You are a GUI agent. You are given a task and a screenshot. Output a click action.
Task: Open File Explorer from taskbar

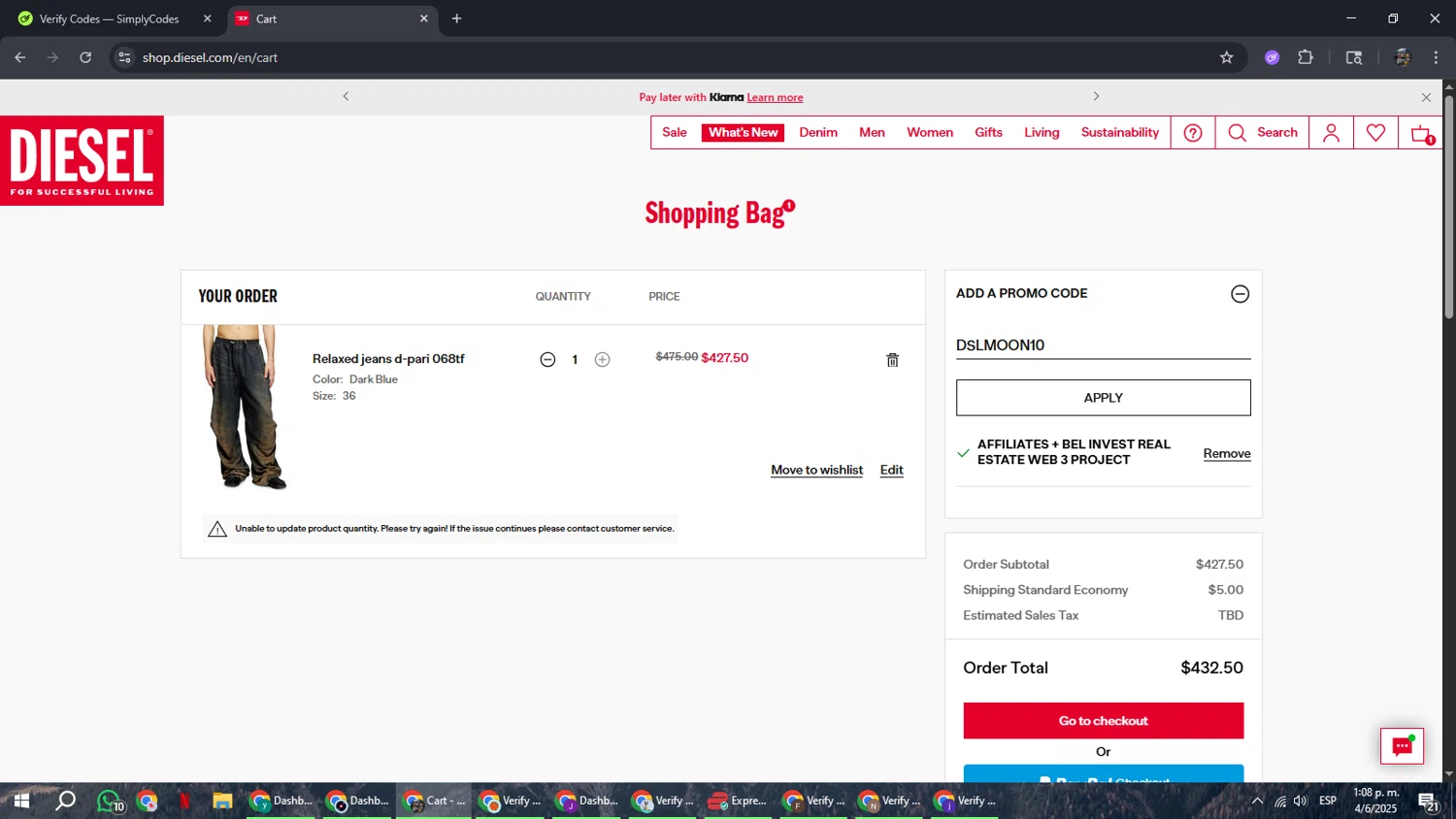pyautogui.click(x=222, y=801)
